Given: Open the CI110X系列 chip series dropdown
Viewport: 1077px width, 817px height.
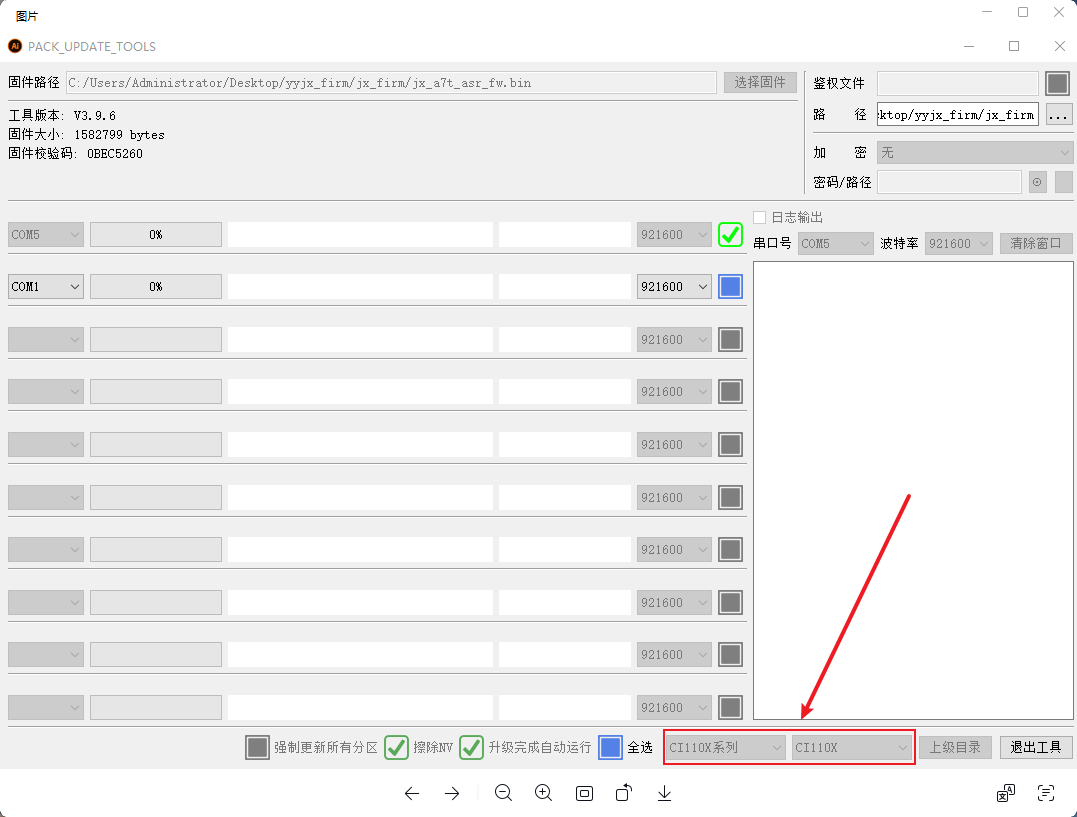Looking at the screenshot, I should (726, 747).
